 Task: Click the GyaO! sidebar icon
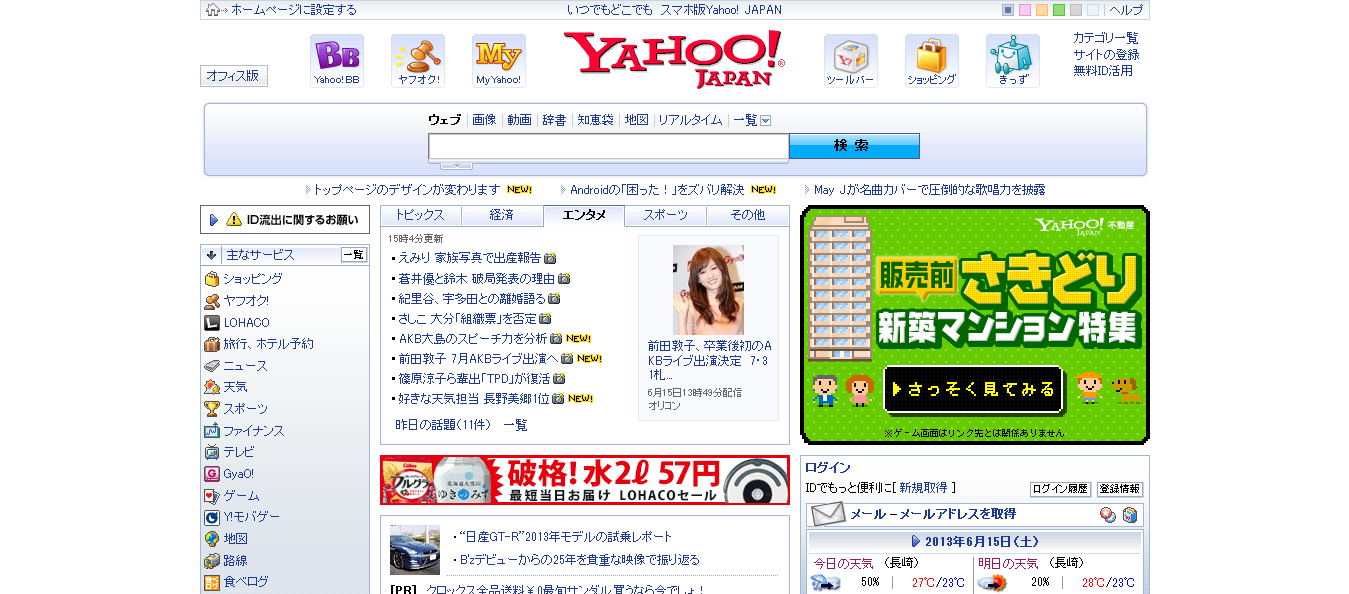tap(212, 474)
